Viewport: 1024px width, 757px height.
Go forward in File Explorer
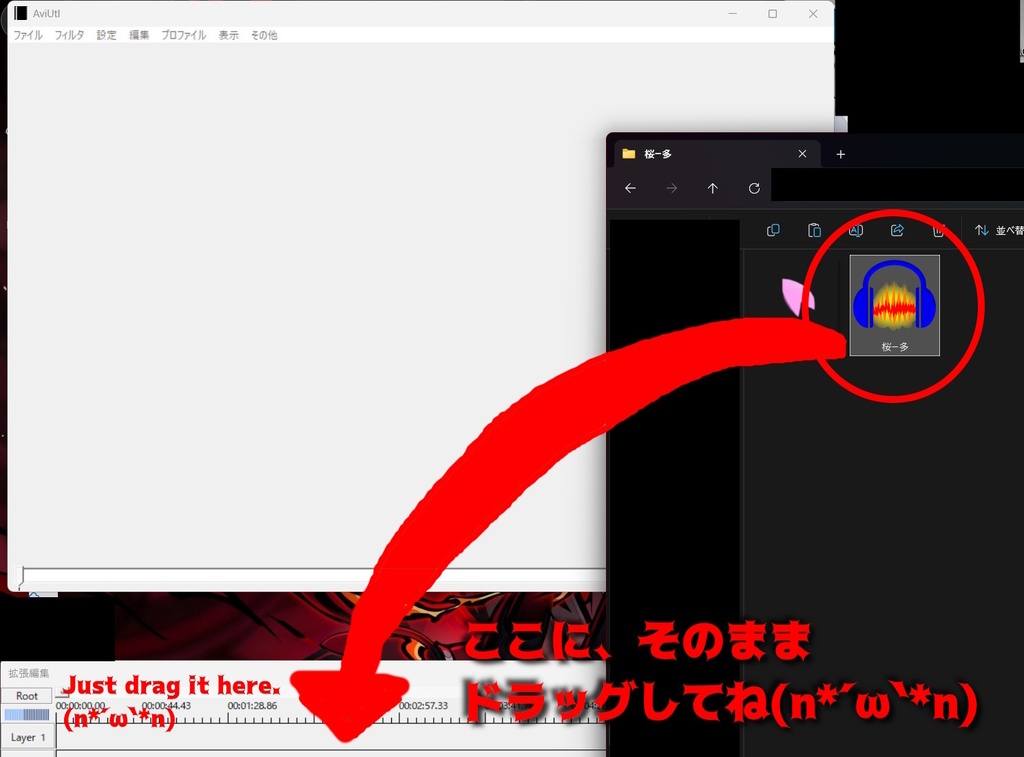pyautogui.click(x=671, y=188)
